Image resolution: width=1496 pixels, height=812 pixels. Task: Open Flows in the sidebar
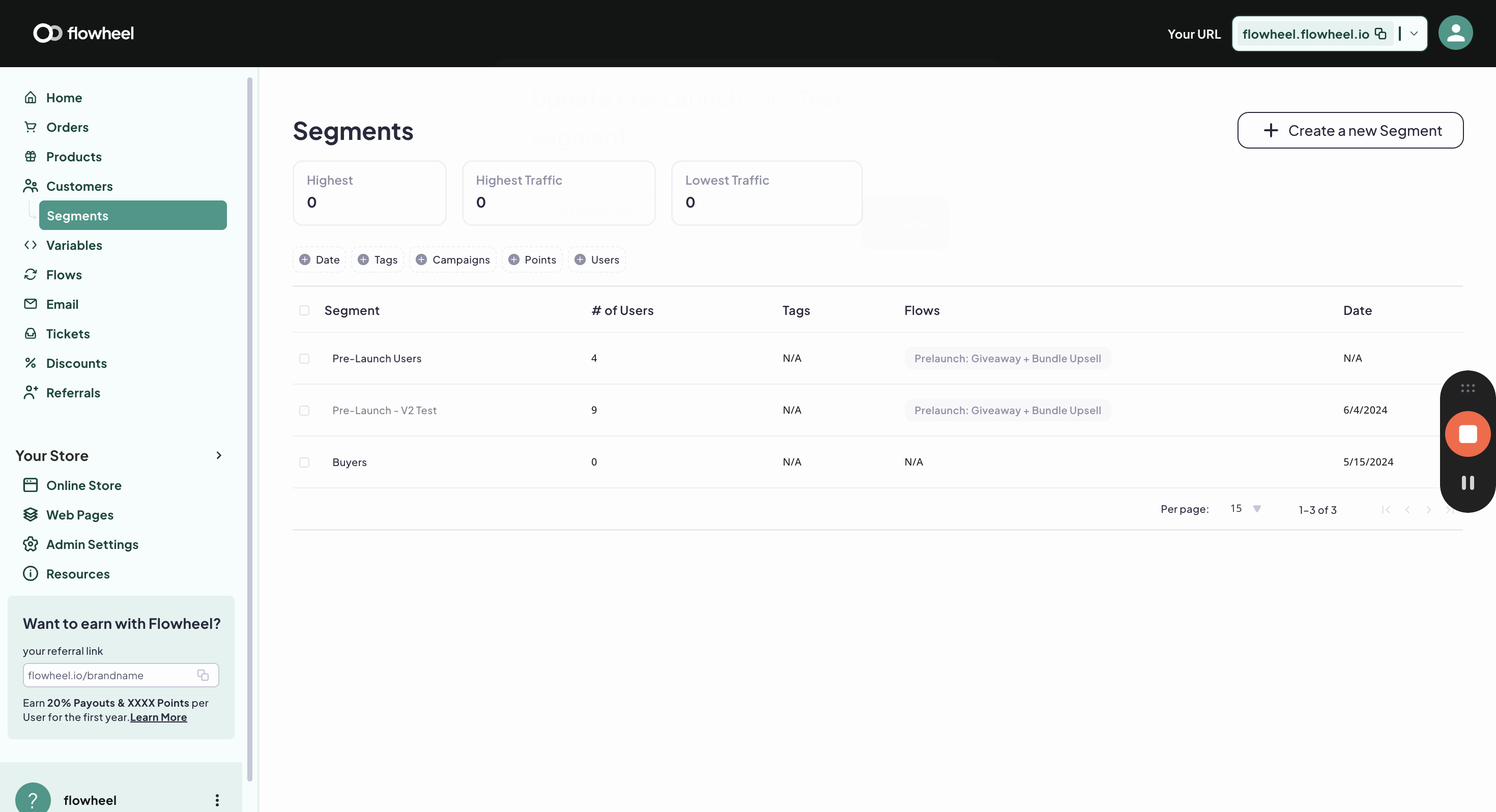[x=64, y=275]
